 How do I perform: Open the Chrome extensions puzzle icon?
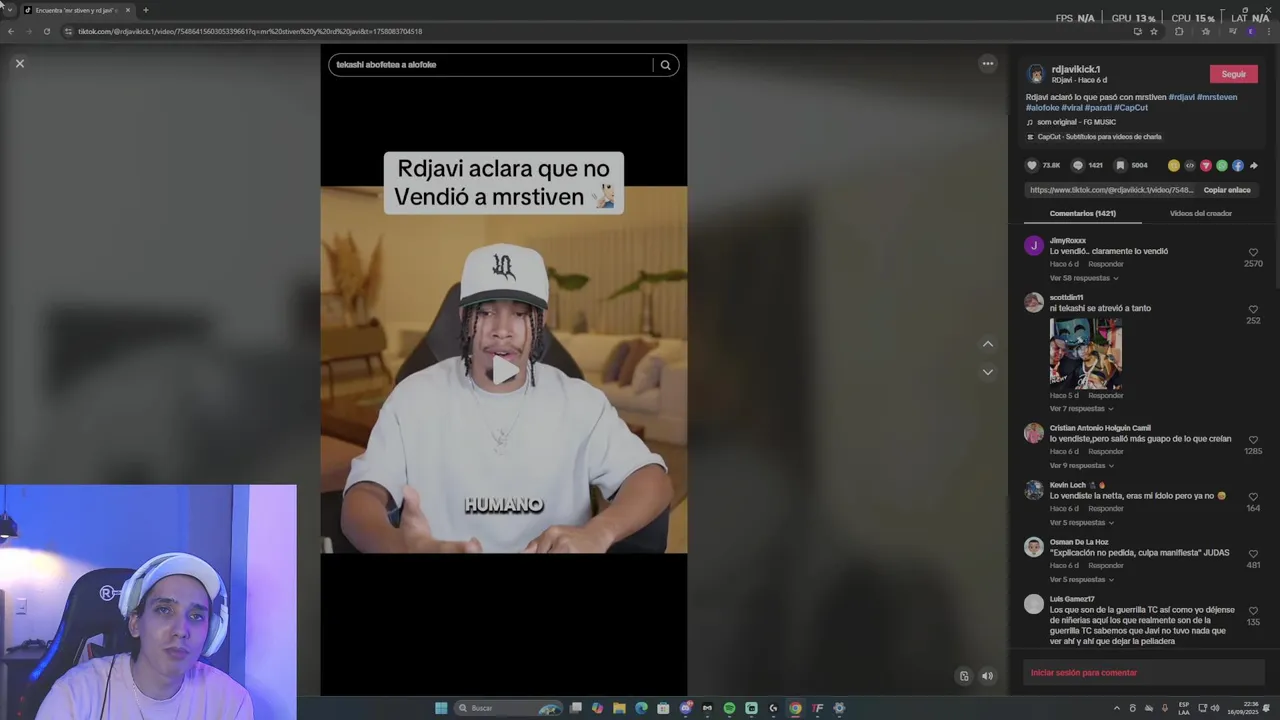click(1179, 32)
